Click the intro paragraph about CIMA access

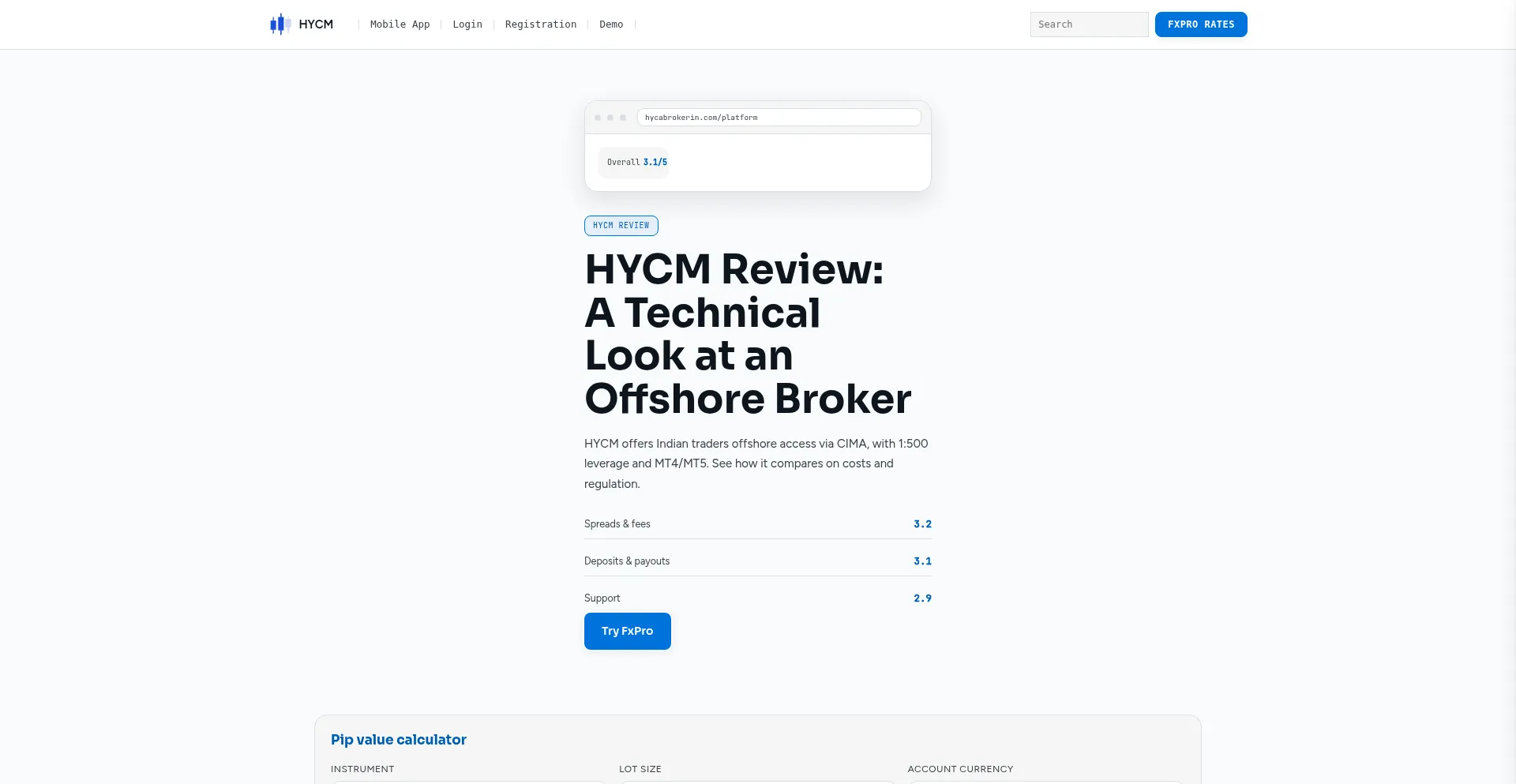point(756,463)
